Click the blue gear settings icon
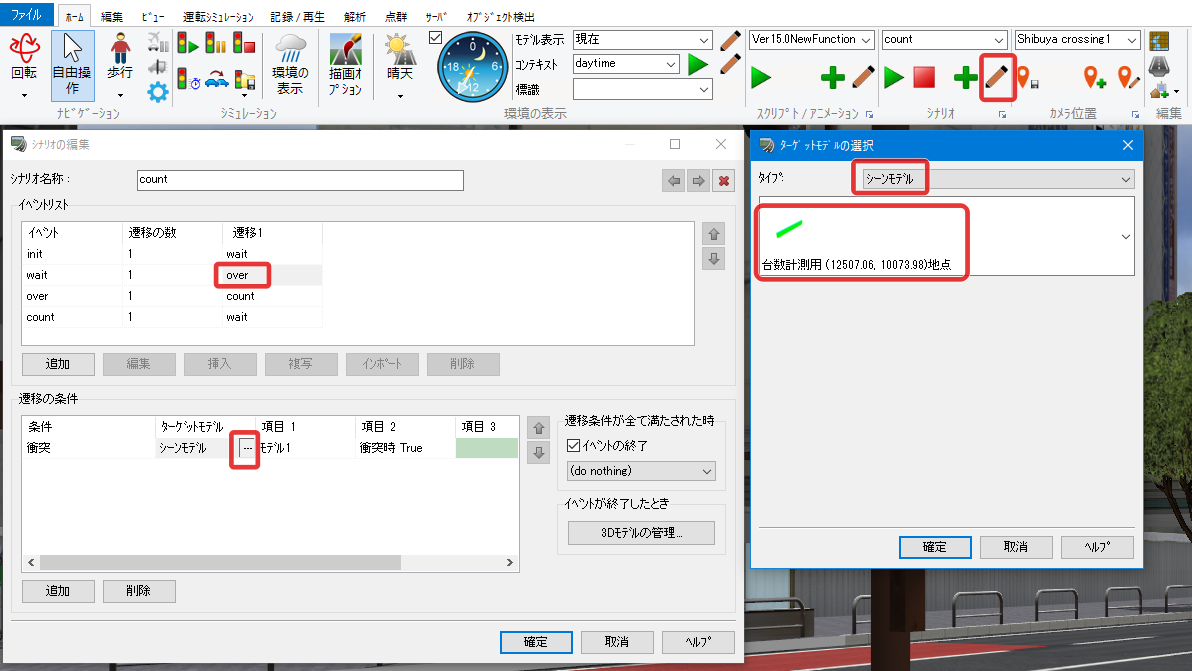 point(158,93)
